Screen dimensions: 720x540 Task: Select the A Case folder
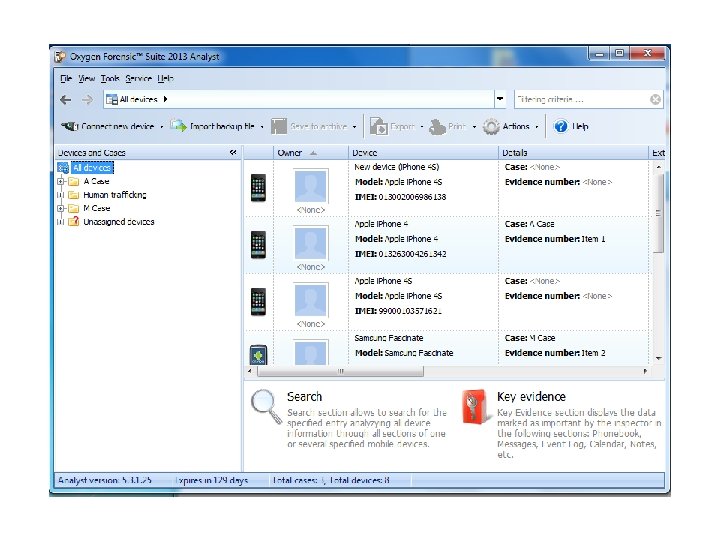pyautogui.click(x=96, y=181)
